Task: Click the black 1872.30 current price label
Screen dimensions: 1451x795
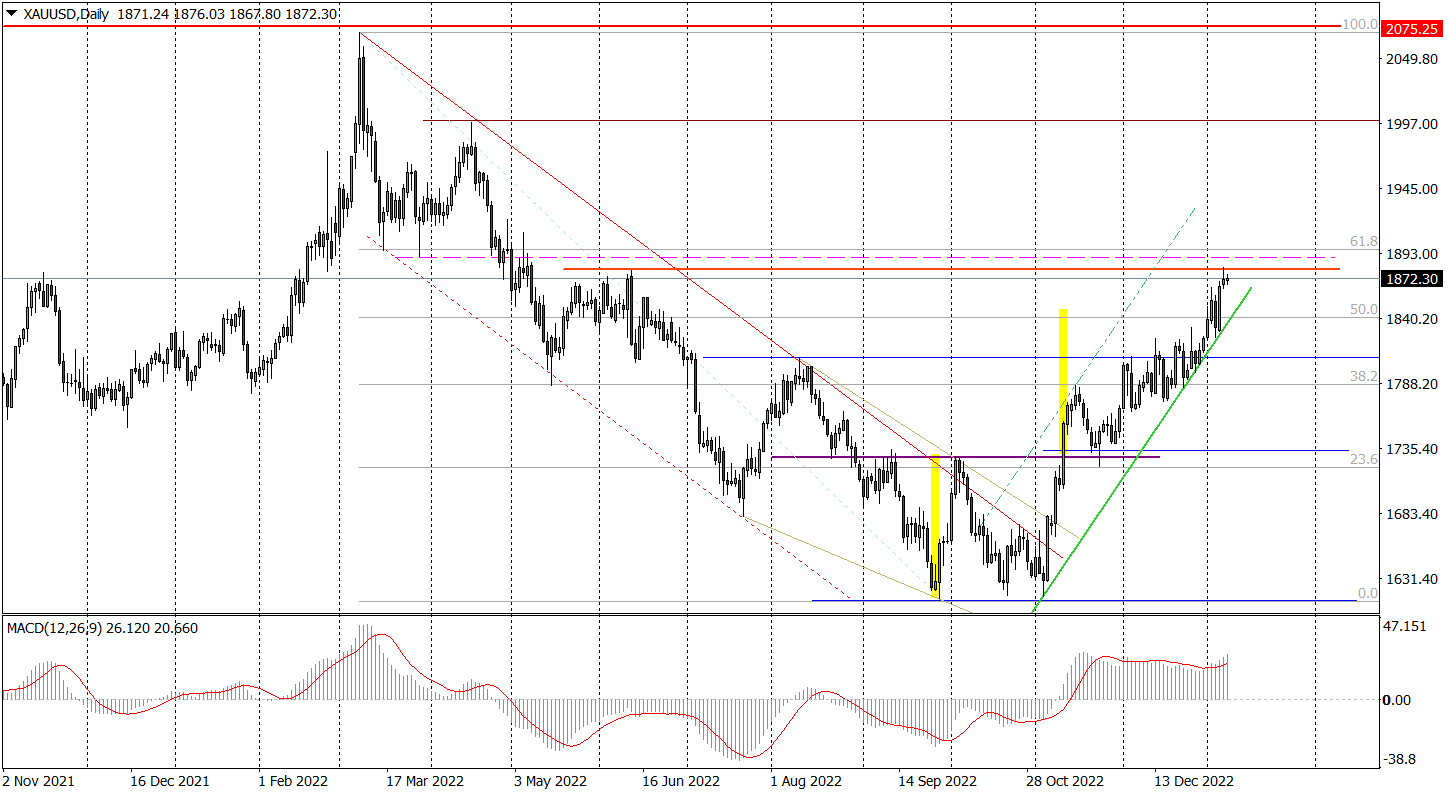Action: click(1411, 279)
